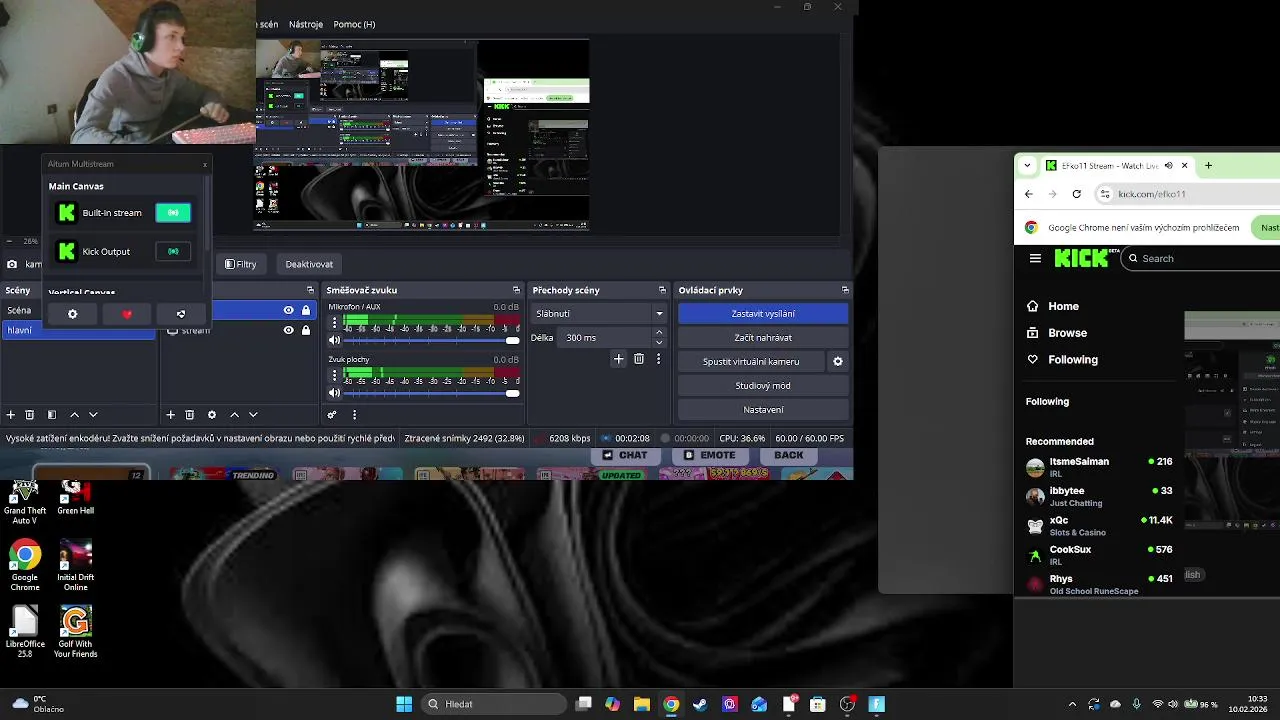Image resolution: width=1280 pixels, height=720 pixels.
Task: Add a scene transition with plus icon
Action: pyautogui.click(x=619, y=359)
